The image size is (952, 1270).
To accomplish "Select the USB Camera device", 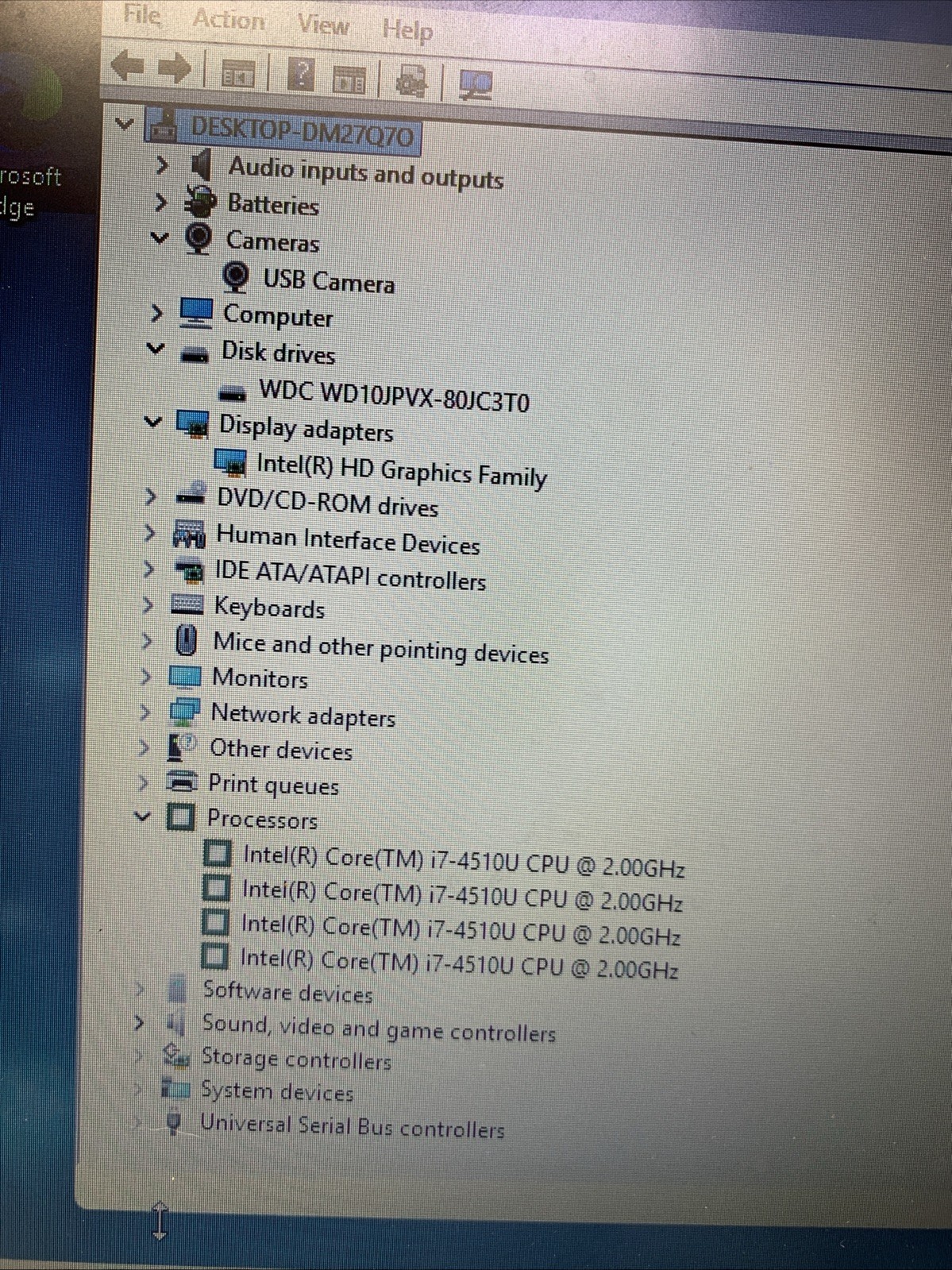I will [329, 281].
